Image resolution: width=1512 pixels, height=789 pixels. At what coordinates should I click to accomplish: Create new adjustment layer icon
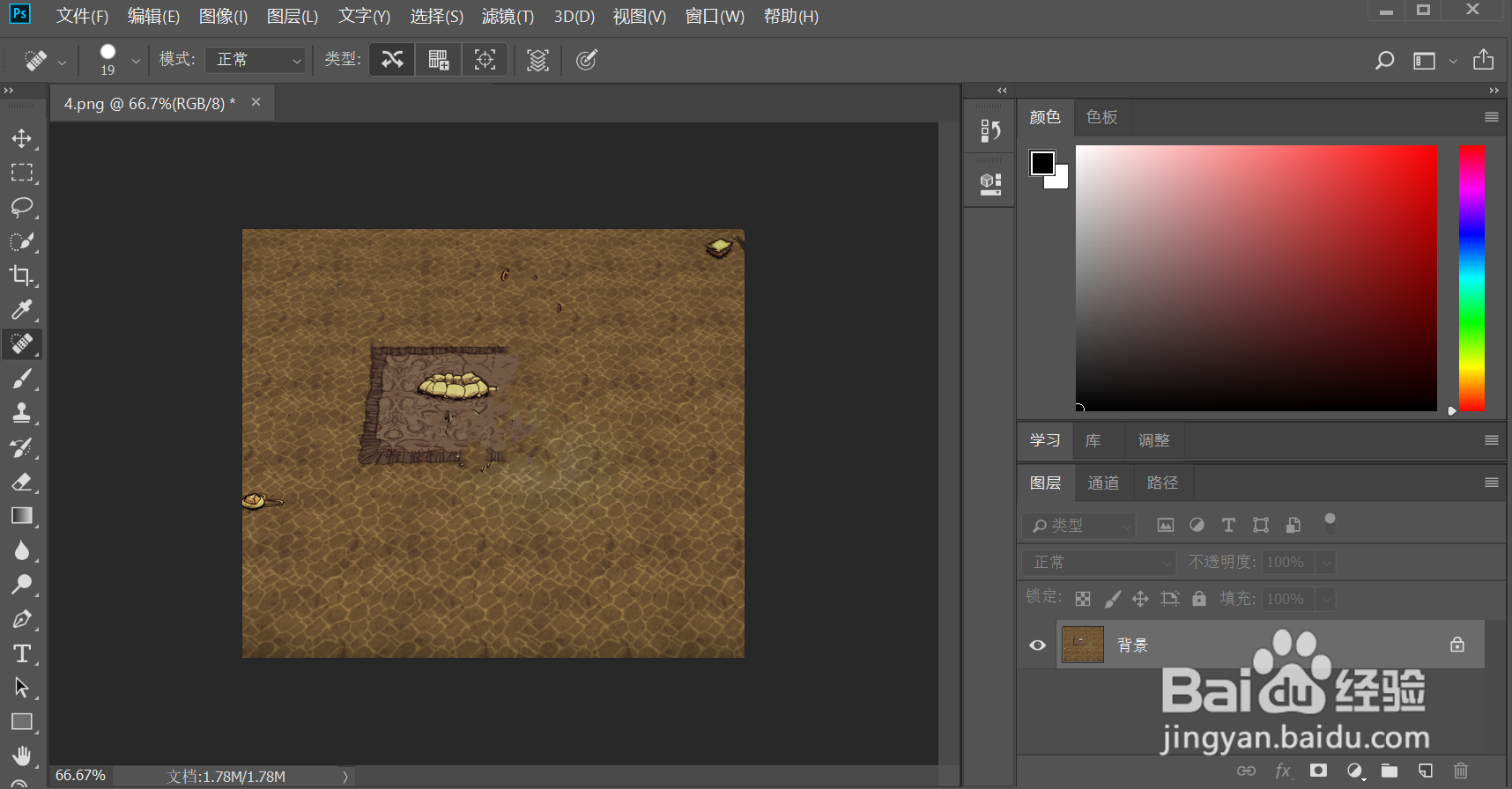[1355, 771]
